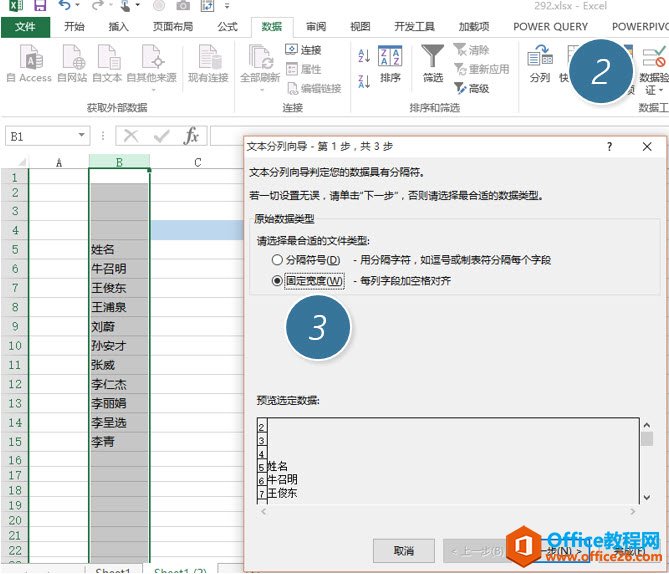The height and width of the screenshot is (574, 669).
Task: Click the From Text (自文本) import icon
Action: point(107,62)
